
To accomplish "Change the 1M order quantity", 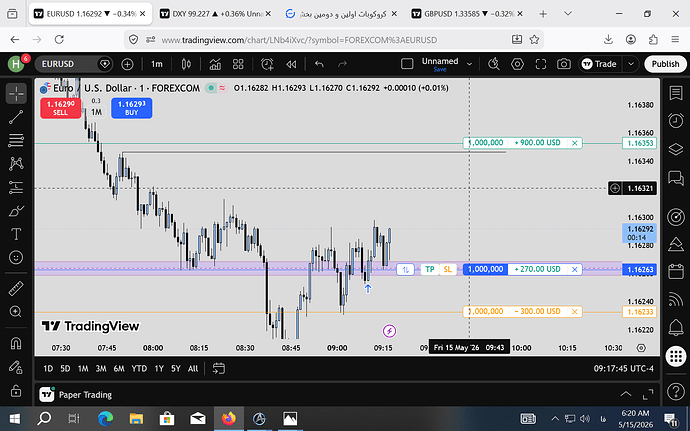I will click(96, 112).
